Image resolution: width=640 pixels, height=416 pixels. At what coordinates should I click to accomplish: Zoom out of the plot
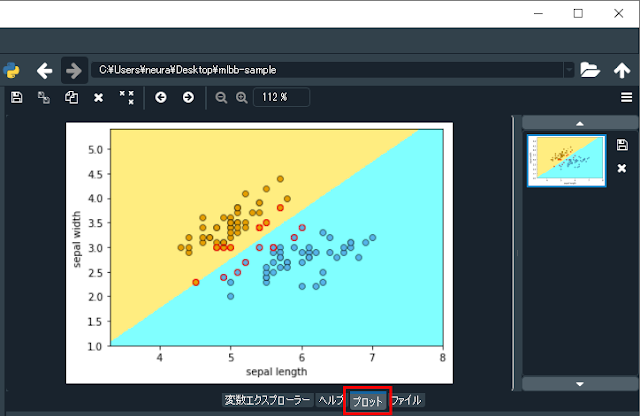click(221, 98)
